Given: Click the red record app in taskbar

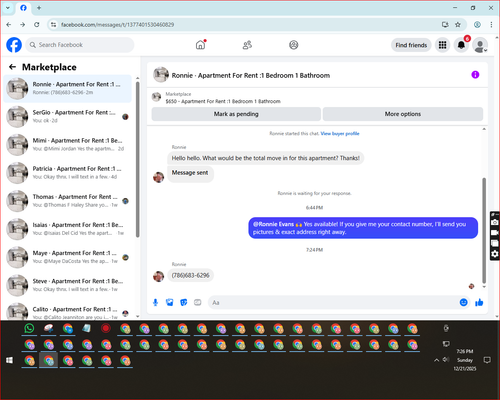Looking at the screenshot, I should coord(106,328).
